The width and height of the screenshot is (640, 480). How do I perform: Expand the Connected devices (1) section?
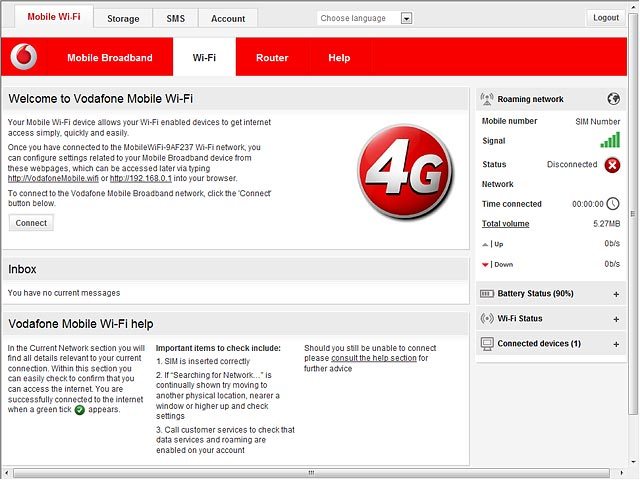pyautogui.click(x=616, y=344)
